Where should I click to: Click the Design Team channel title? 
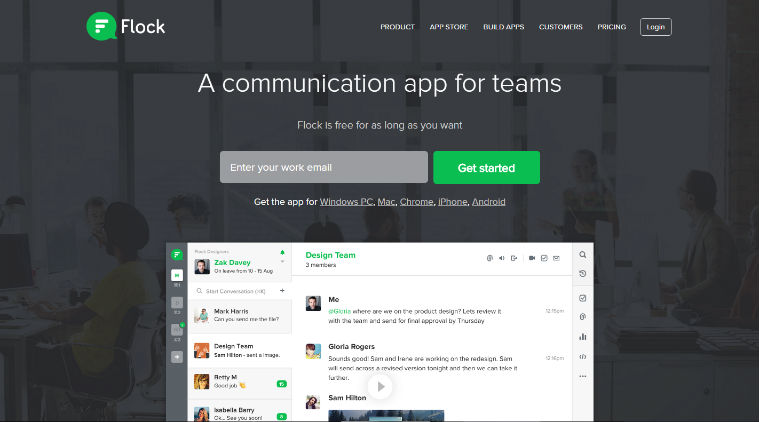[330, 255]
